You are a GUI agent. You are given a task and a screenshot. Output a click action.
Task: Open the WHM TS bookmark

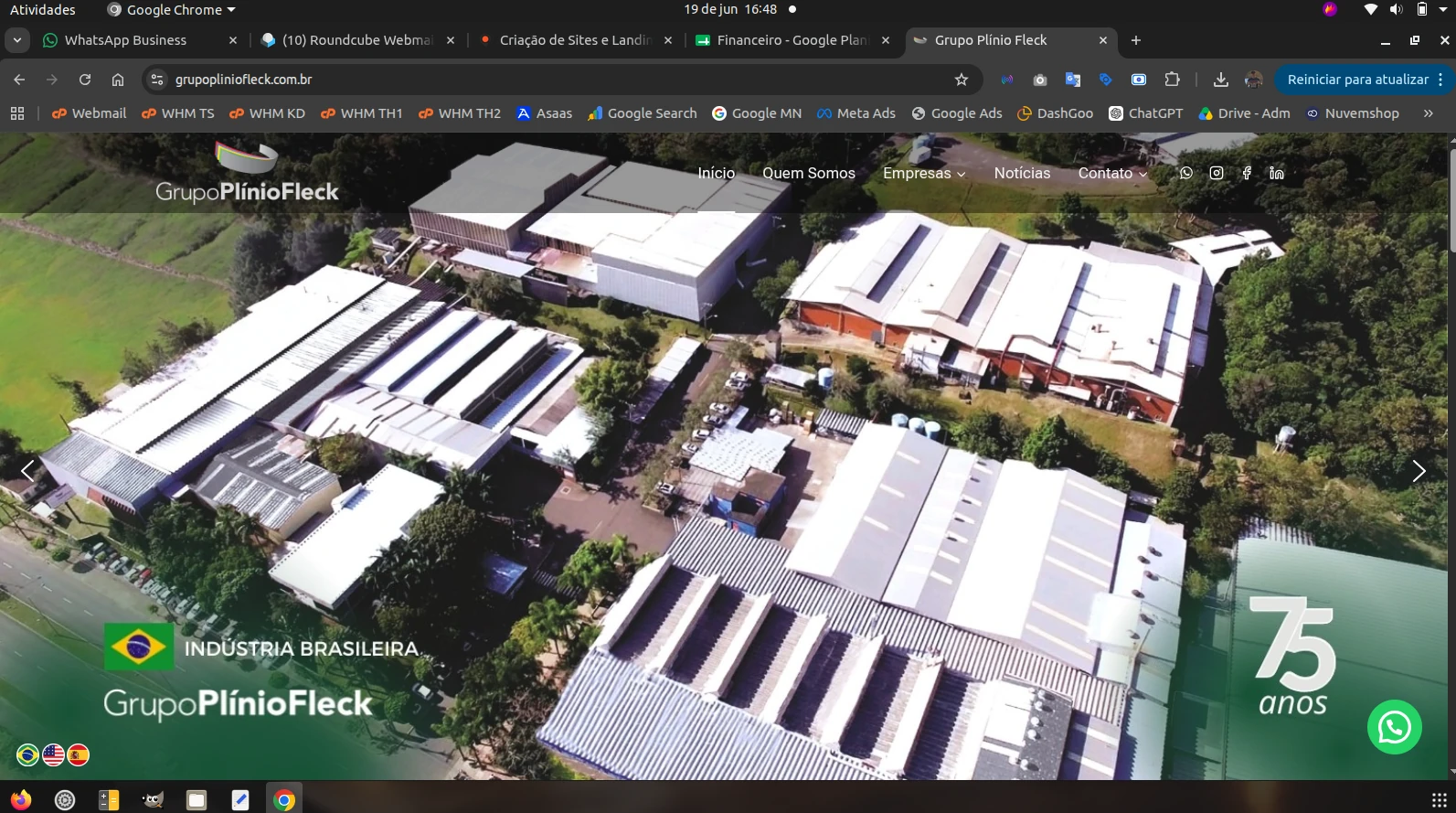[177, 113]
